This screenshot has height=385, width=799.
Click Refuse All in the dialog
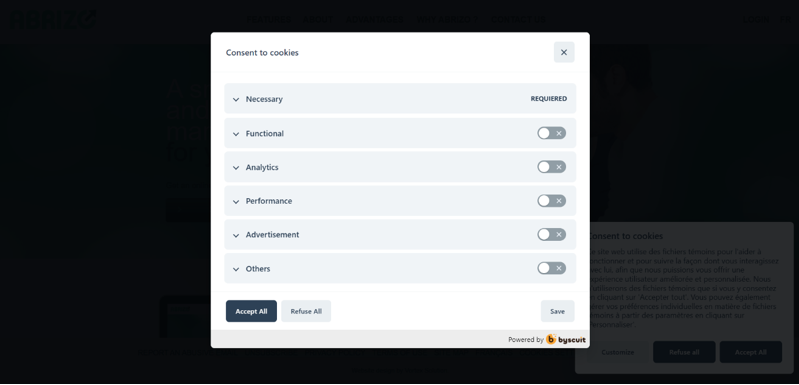click(306, 311)
